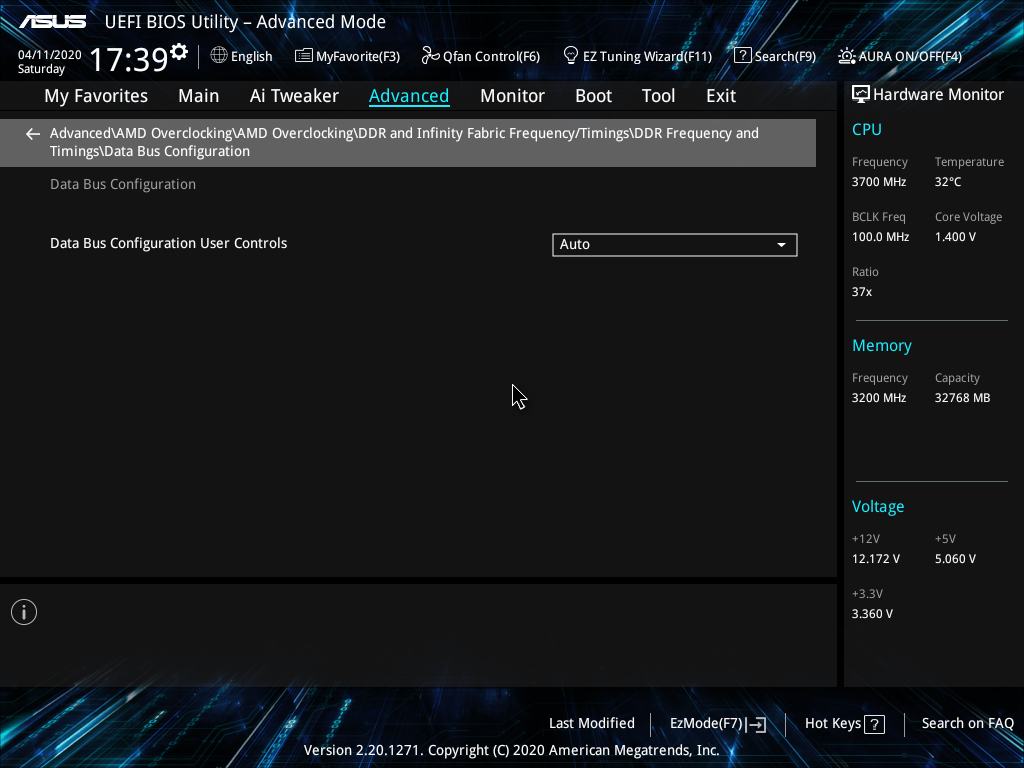1024x768 pixels.
Task: Click the Ratio value 37x
Action: [x=861, y=292]
